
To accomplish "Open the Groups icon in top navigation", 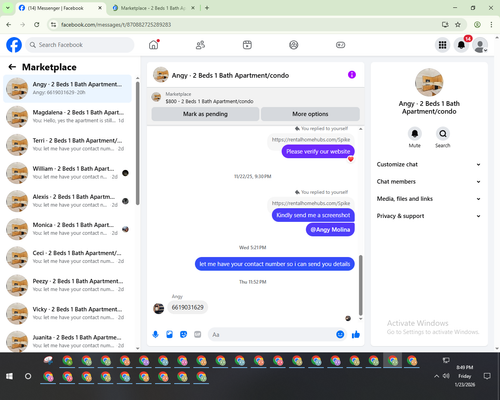I will (x=294, y=45).
